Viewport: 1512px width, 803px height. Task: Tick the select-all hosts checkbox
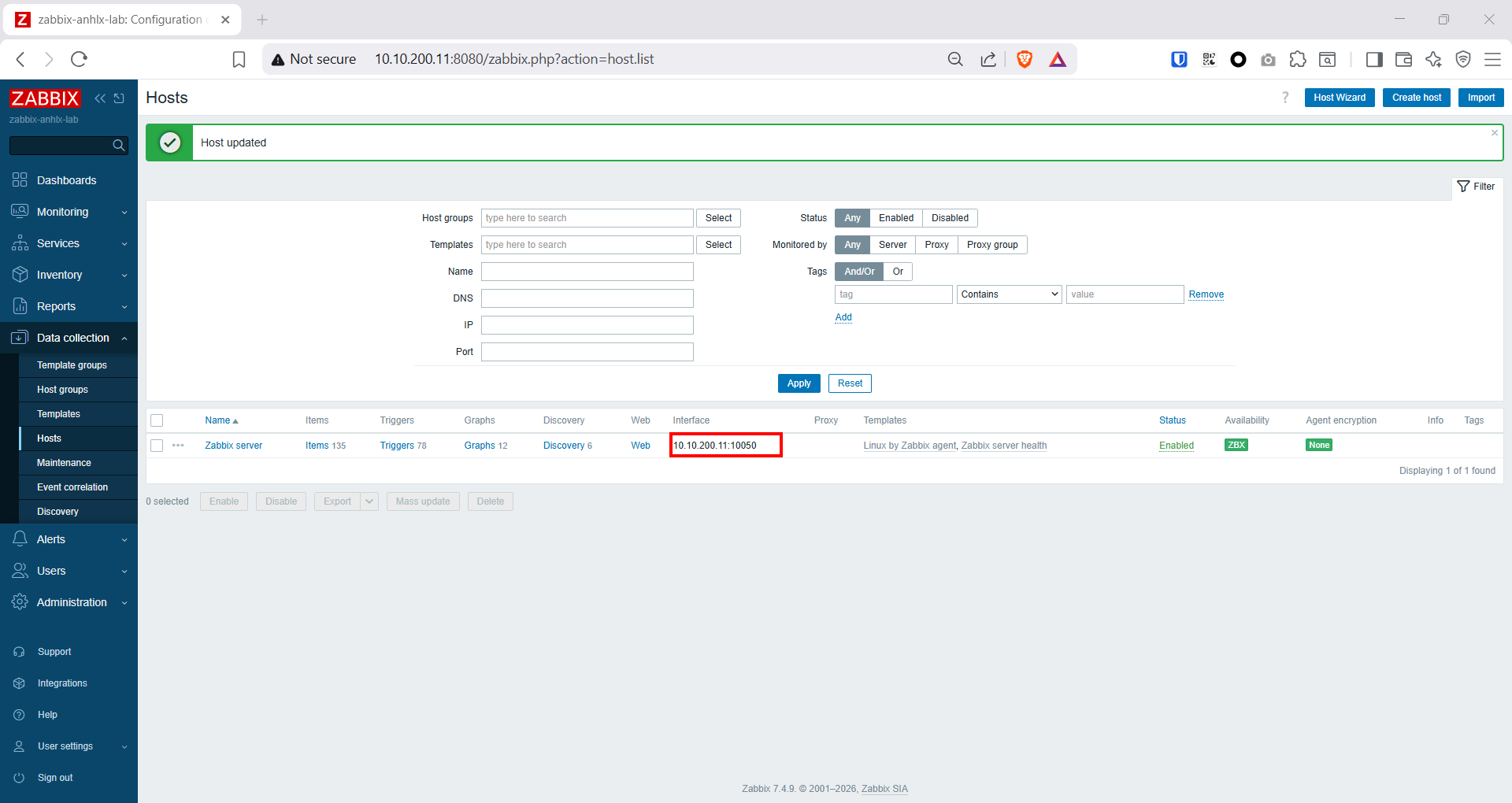pyautogui.click(x=157, y=420)
